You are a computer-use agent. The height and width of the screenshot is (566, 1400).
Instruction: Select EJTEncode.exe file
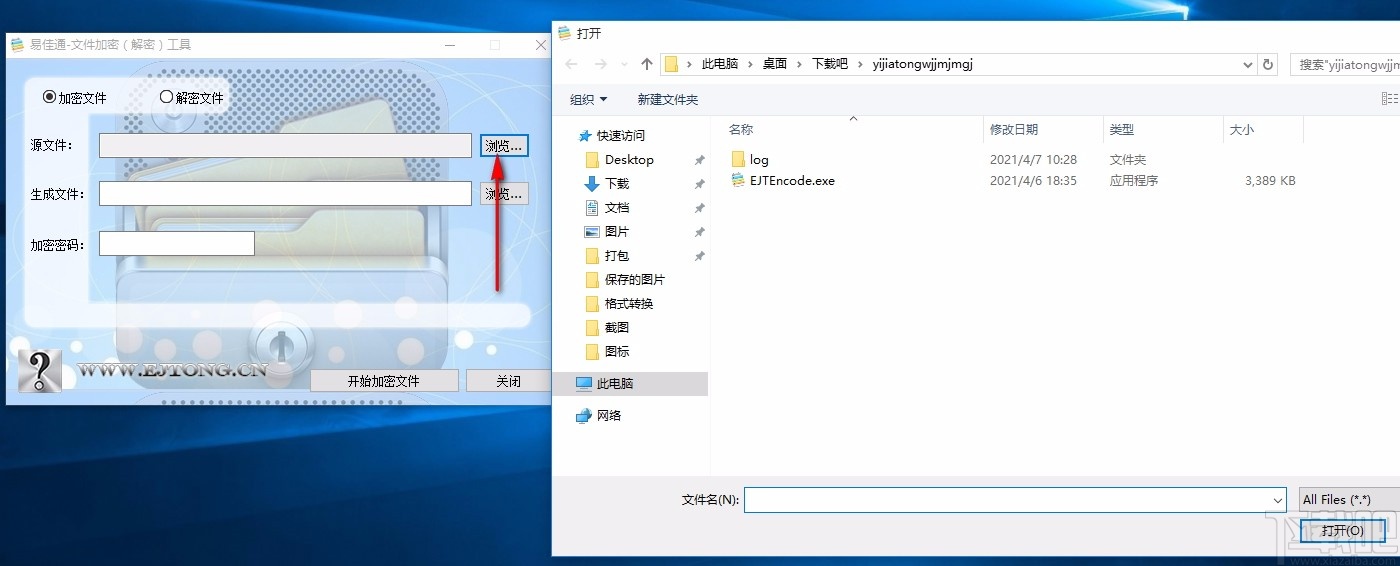[792, 181]
